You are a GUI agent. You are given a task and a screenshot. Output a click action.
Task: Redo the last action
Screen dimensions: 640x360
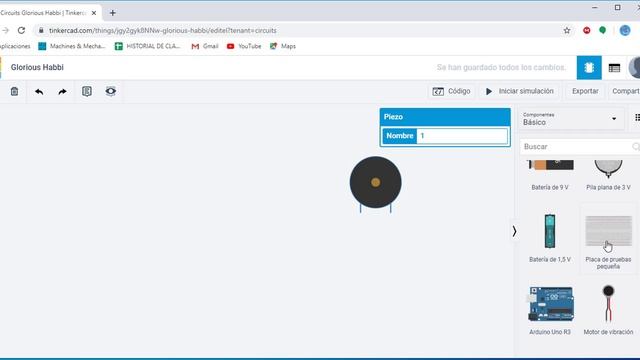pyautogui.click(x=62, y=91)
